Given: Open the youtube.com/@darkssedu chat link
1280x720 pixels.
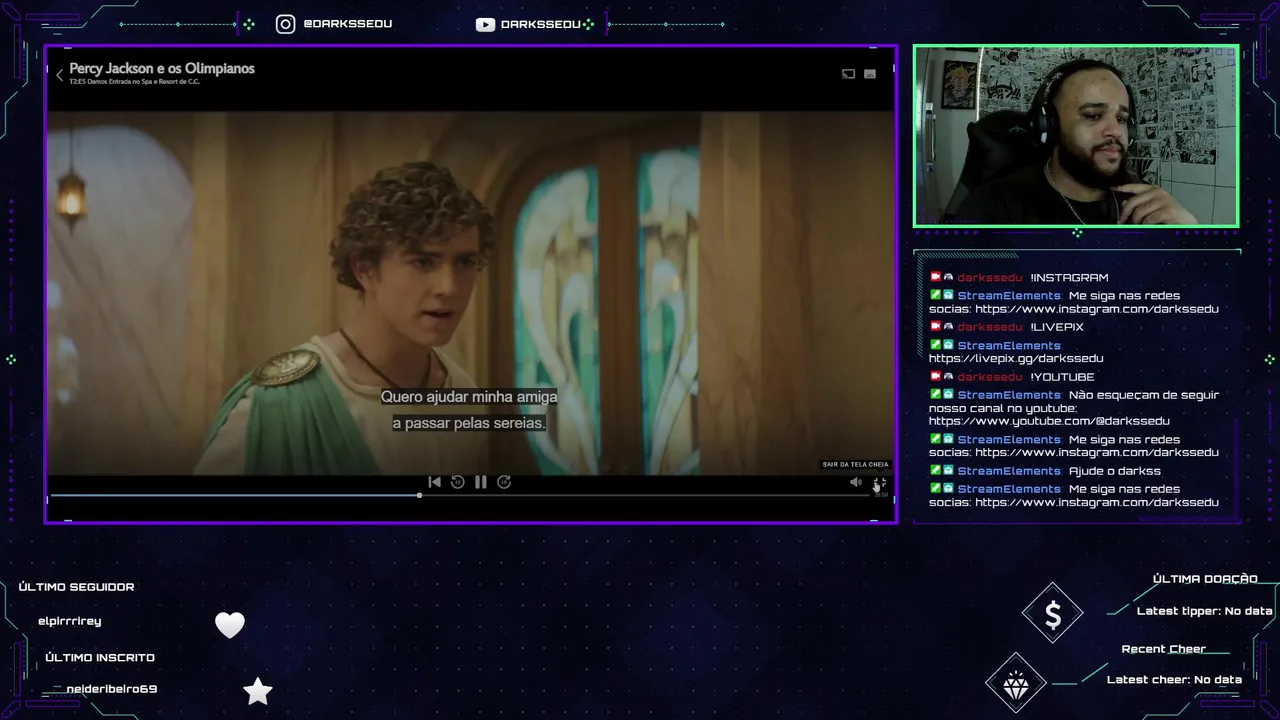Looking at the screenshot, I should pos(1049,421).
